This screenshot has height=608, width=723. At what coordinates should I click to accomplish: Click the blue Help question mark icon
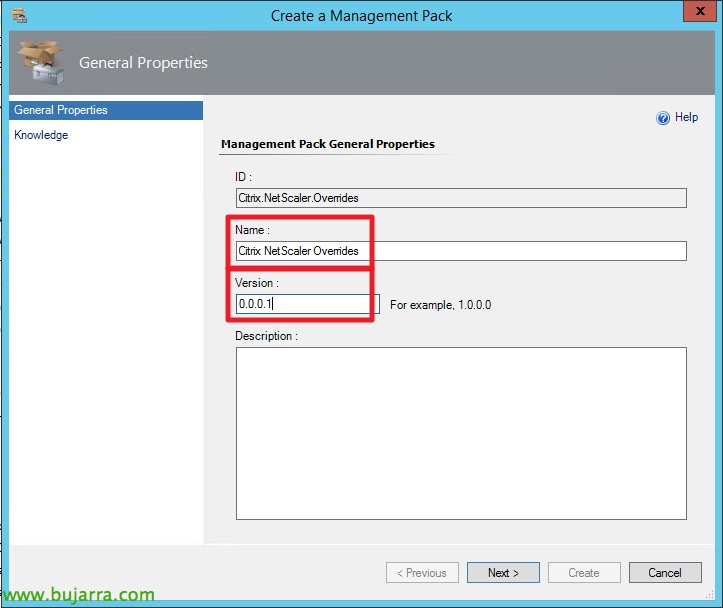click(663, 118)
